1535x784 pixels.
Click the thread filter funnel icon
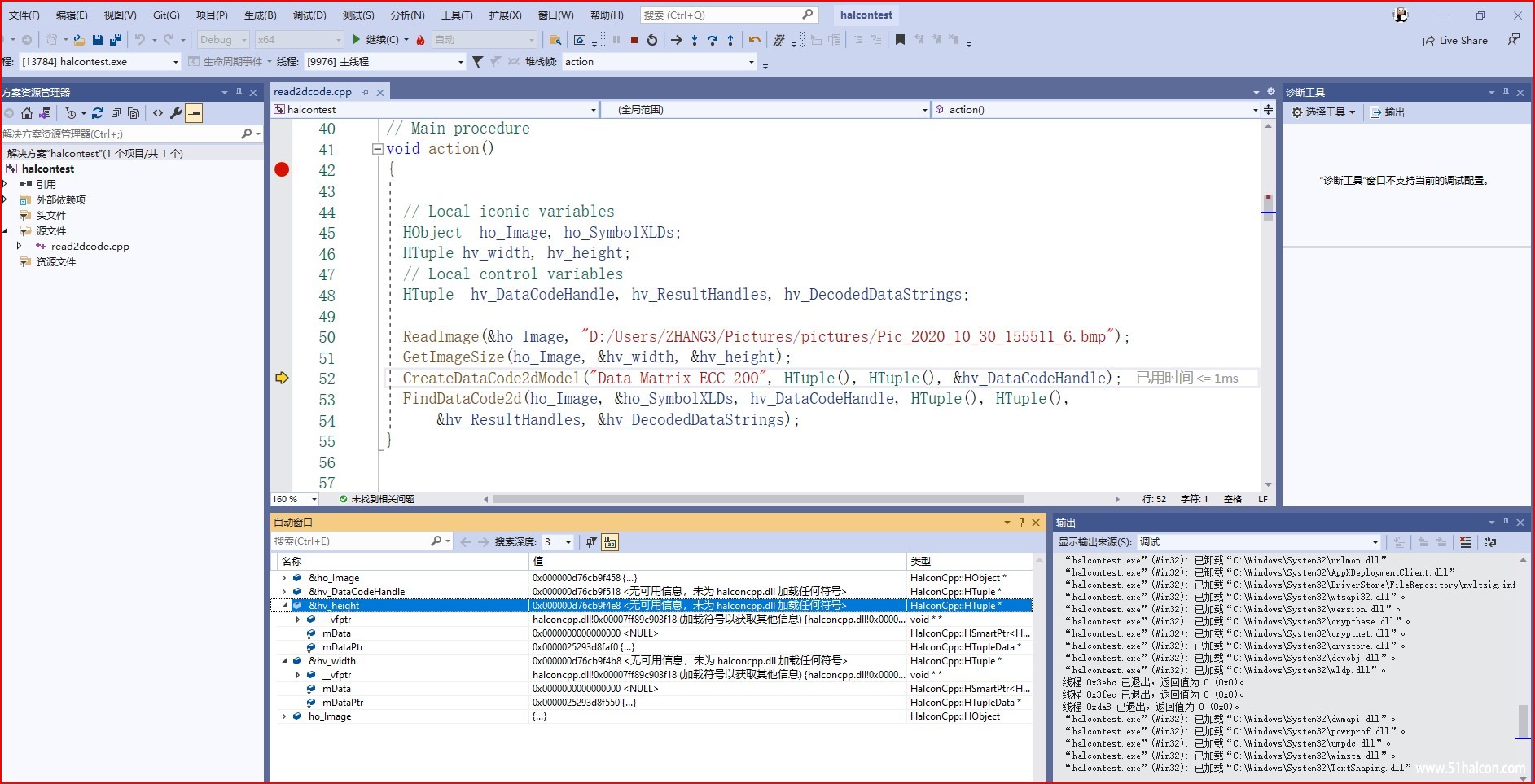click(478, 62)
